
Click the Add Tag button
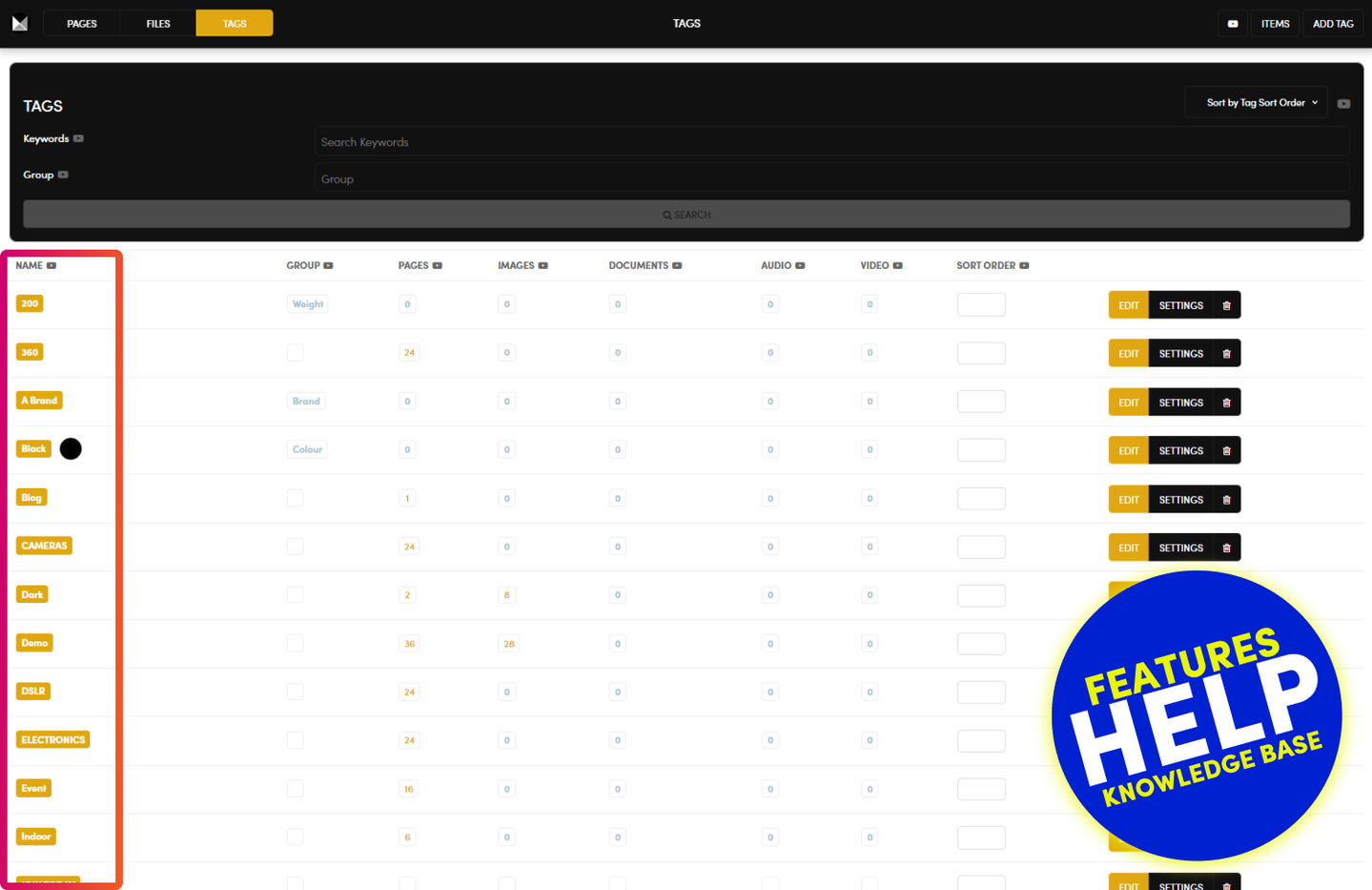(1332, 24)
